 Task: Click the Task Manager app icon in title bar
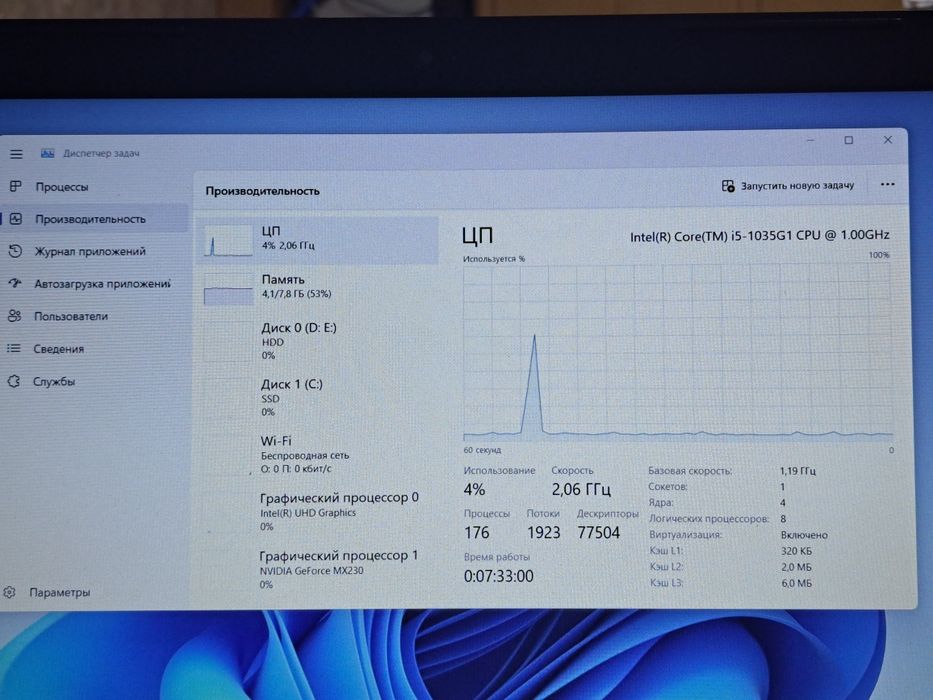[x=48, y=154]
